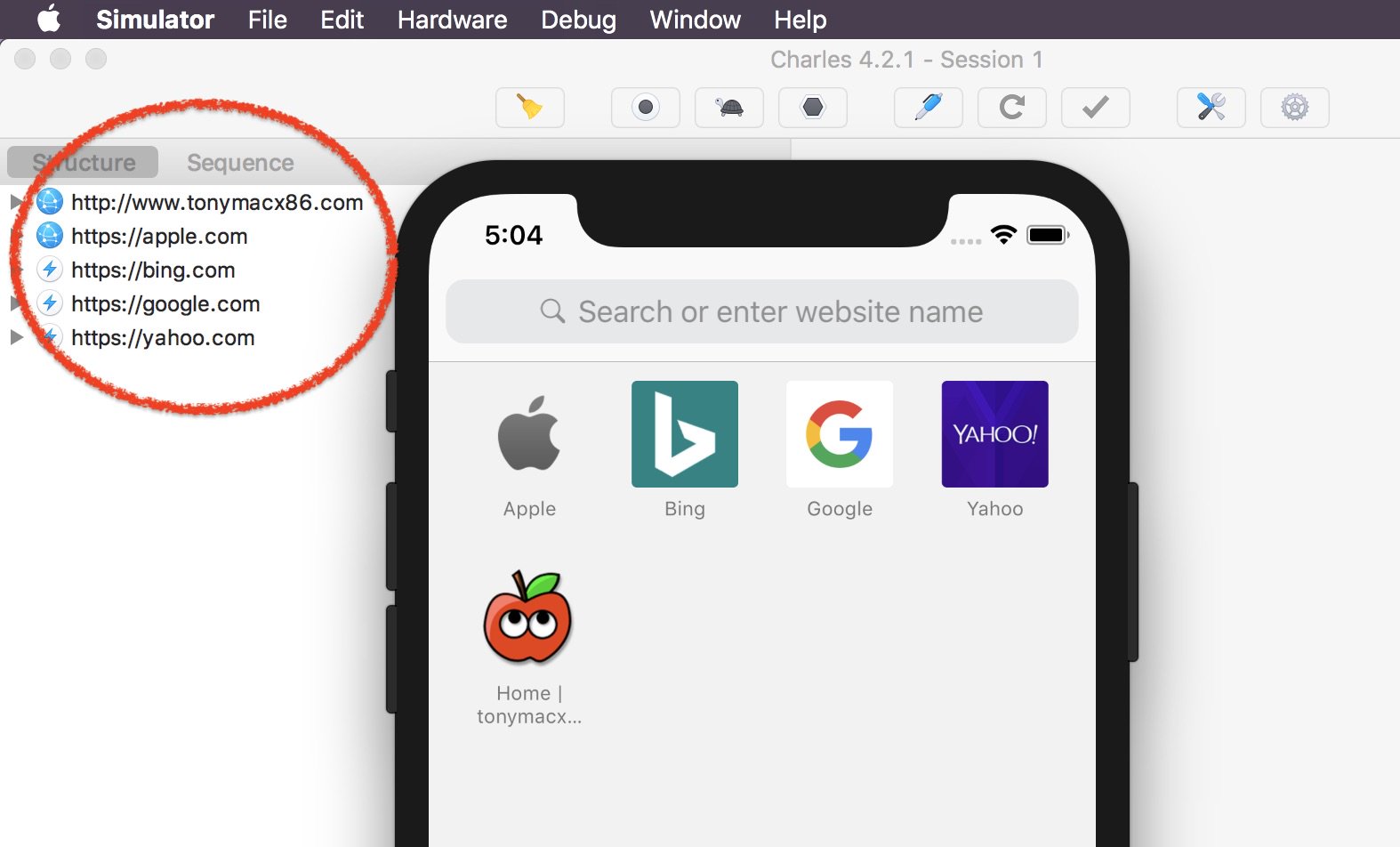Select http://www.tonymacx86.com in the tree

pos(217,202)
